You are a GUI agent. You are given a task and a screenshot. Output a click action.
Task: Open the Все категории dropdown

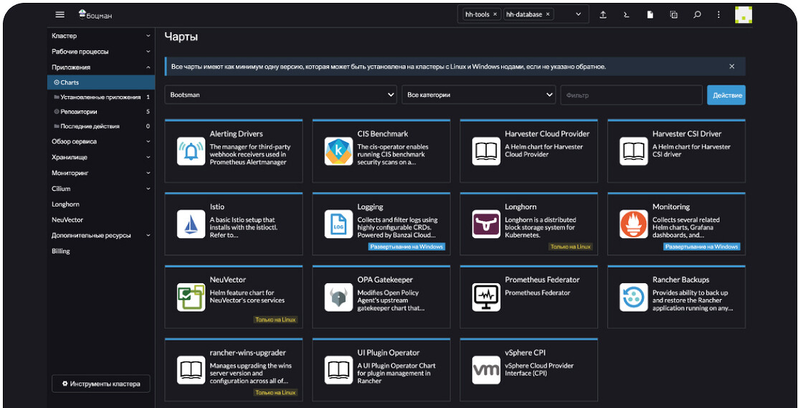pyautogui.click(x=478, y=94)
